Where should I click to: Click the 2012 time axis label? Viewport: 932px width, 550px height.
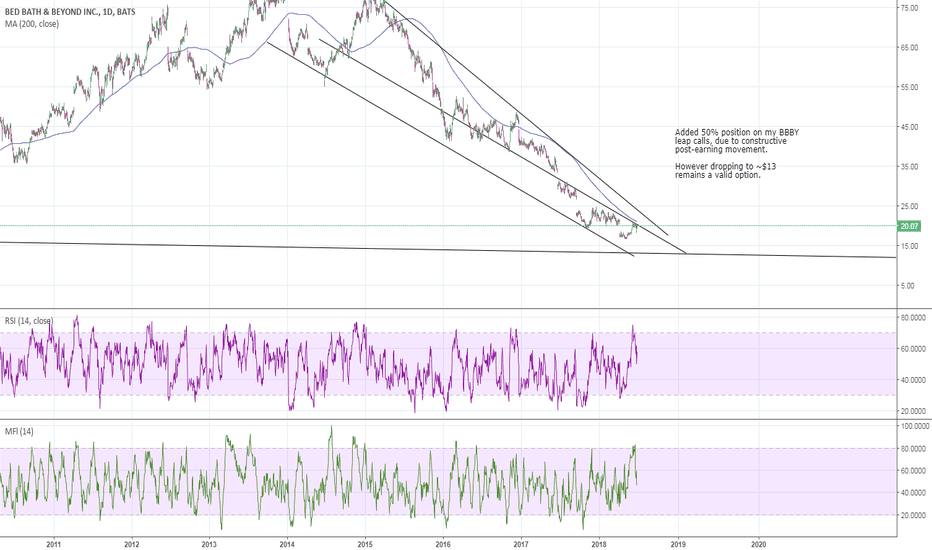click(131, 543)
